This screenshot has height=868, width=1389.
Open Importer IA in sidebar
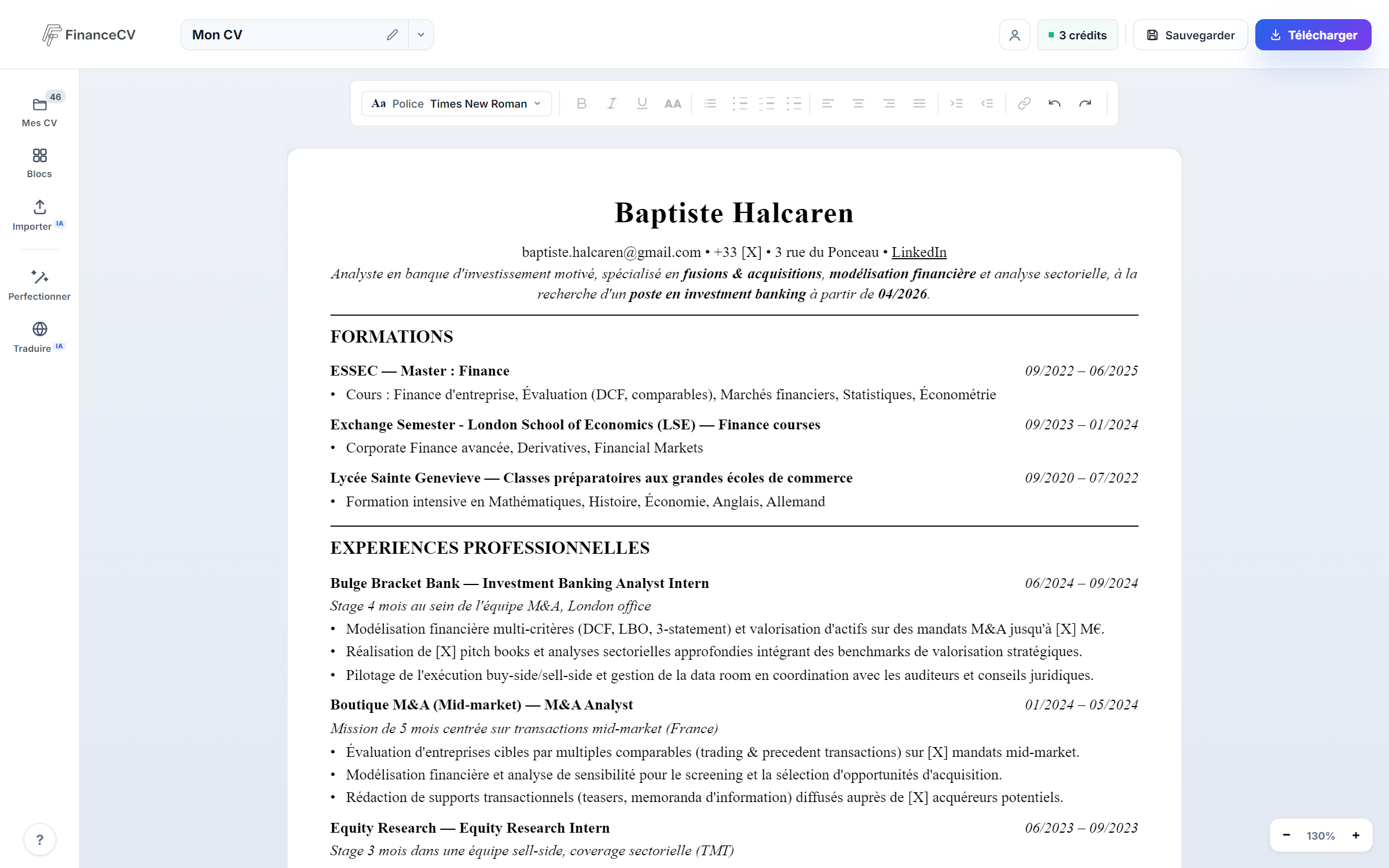(39, 215)
